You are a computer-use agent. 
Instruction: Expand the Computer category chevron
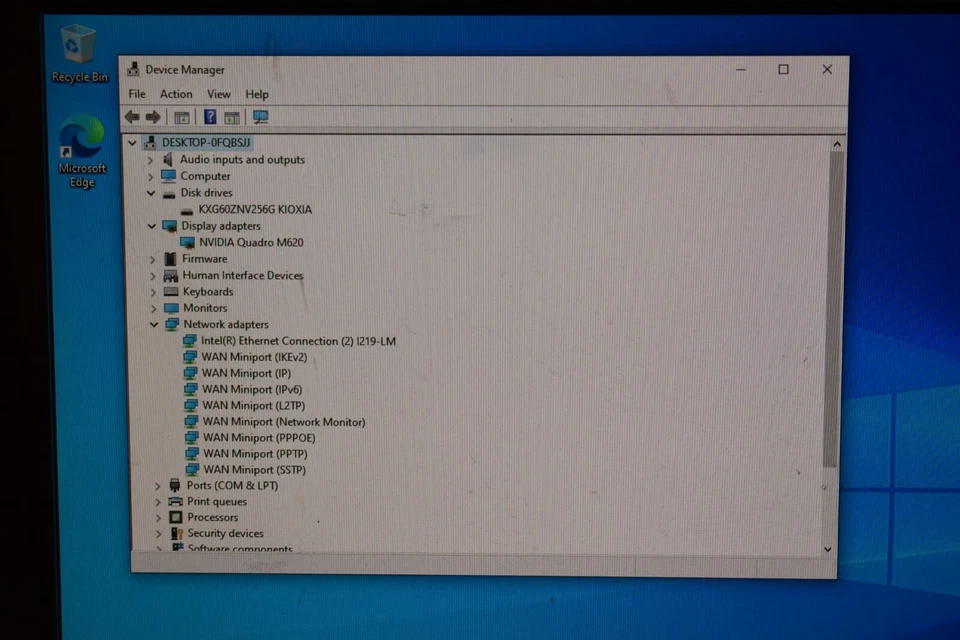[150, 176]
